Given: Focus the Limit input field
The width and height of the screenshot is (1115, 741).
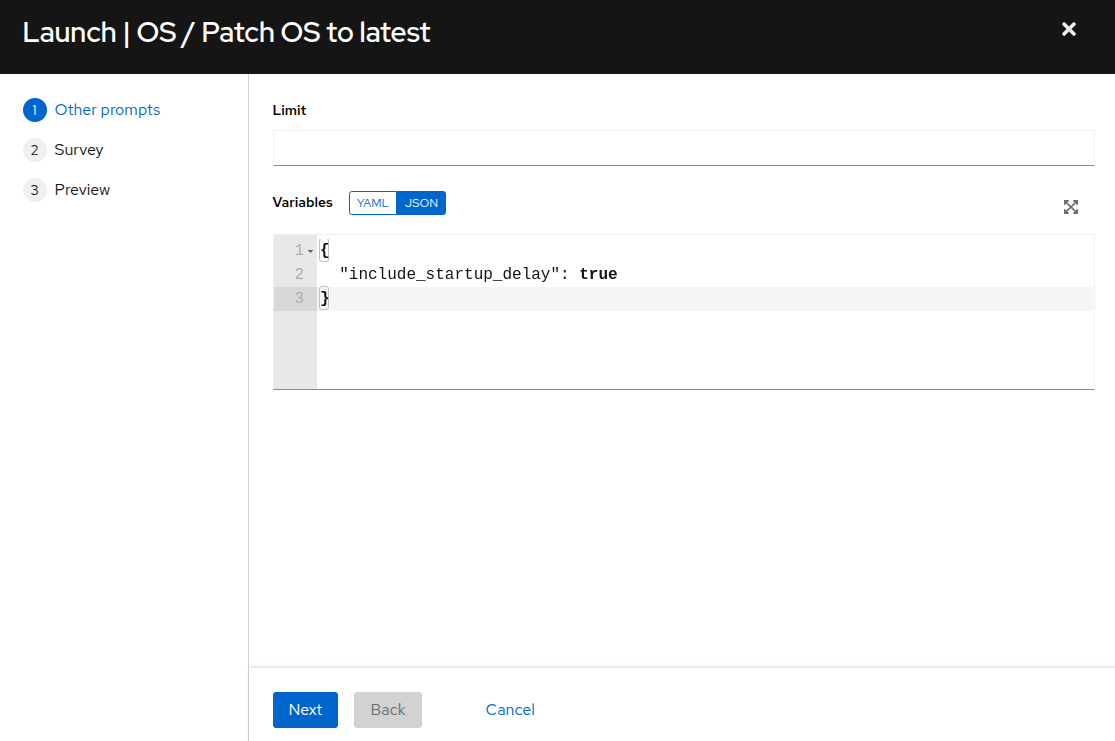Looking at the screenshot, I should tap(683, 148).
